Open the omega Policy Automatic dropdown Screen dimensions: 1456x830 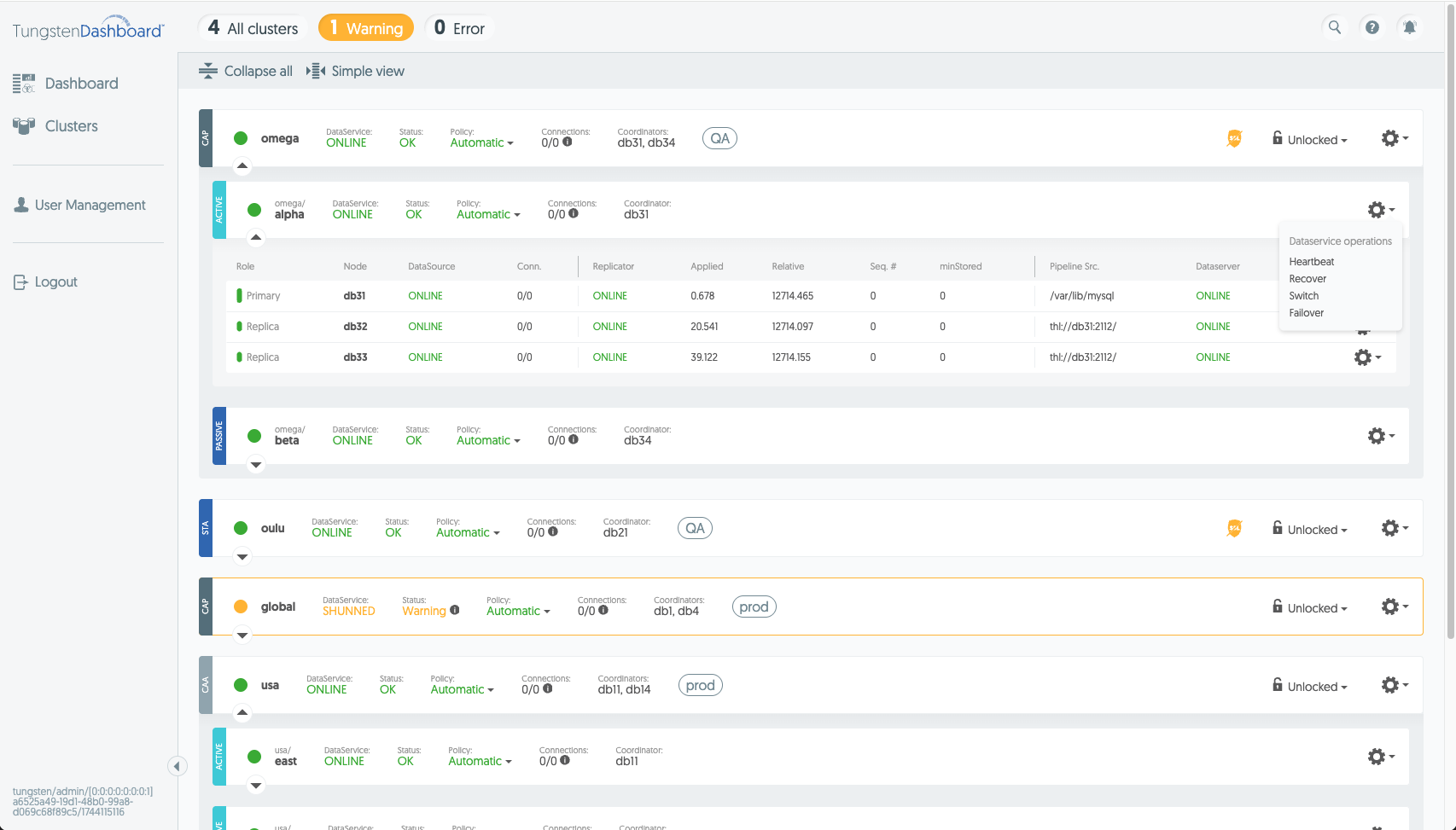(481, 142)
